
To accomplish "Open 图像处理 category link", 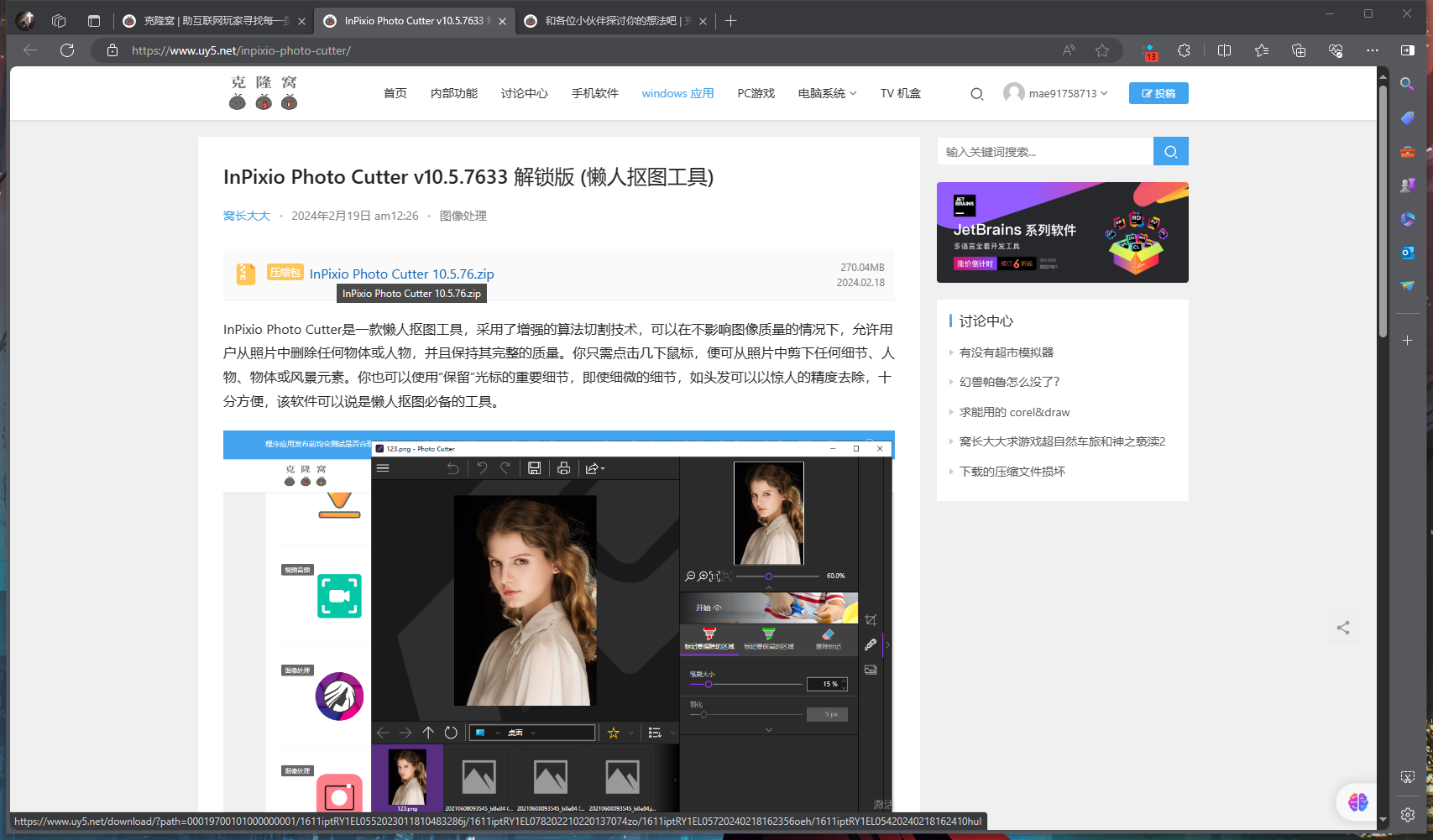I will (463, 216).
